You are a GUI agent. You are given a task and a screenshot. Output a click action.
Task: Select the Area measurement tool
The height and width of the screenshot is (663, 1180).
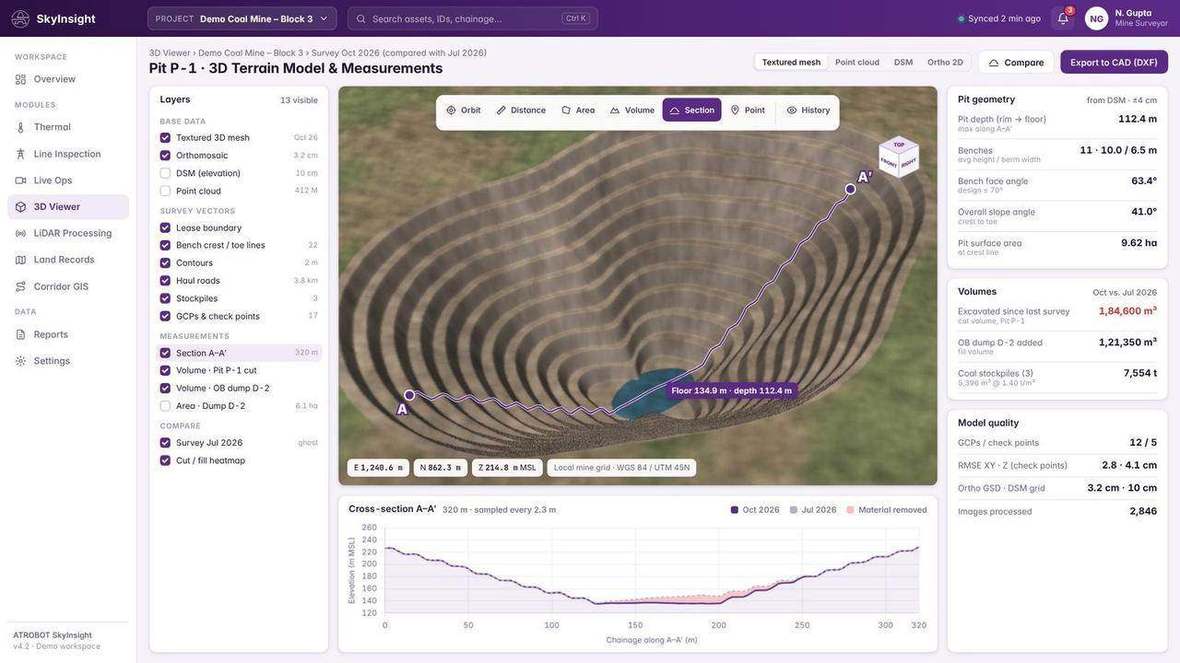tap(578, 110)
